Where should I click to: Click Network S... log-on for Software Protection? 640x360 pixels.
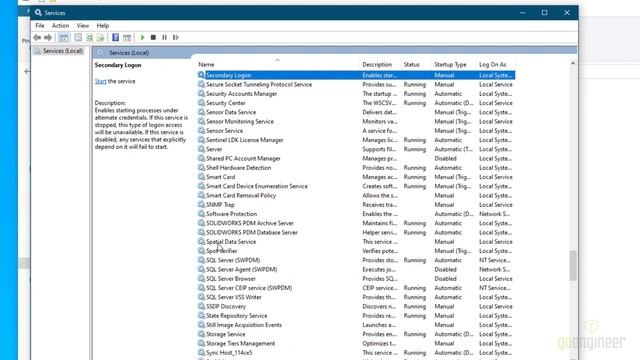coord(494,214)
